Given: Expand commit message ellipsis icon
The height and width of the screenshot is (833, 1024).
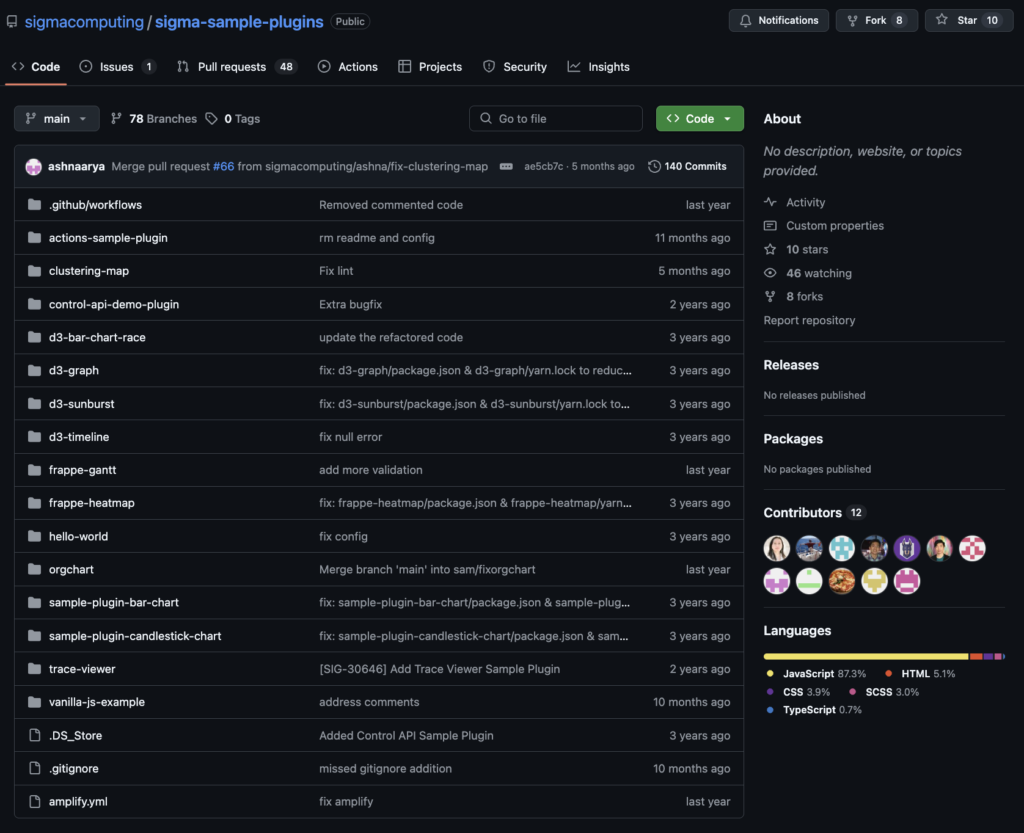Looking at the screenshot, I should coord(506,166).
